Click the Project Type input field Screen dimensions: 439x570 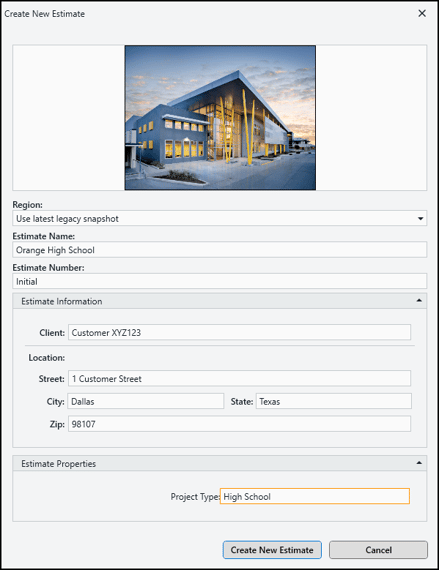coord(315,496)
